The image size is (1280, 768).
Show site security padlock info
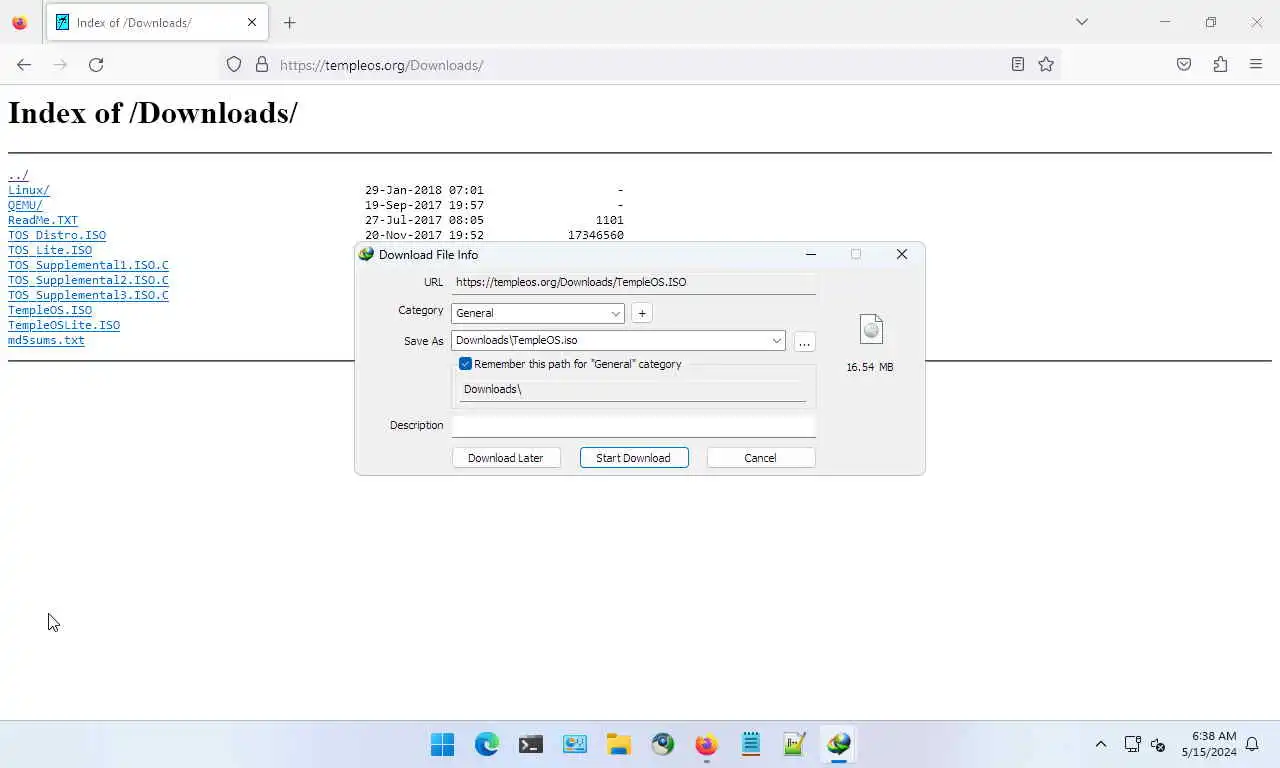262,64
